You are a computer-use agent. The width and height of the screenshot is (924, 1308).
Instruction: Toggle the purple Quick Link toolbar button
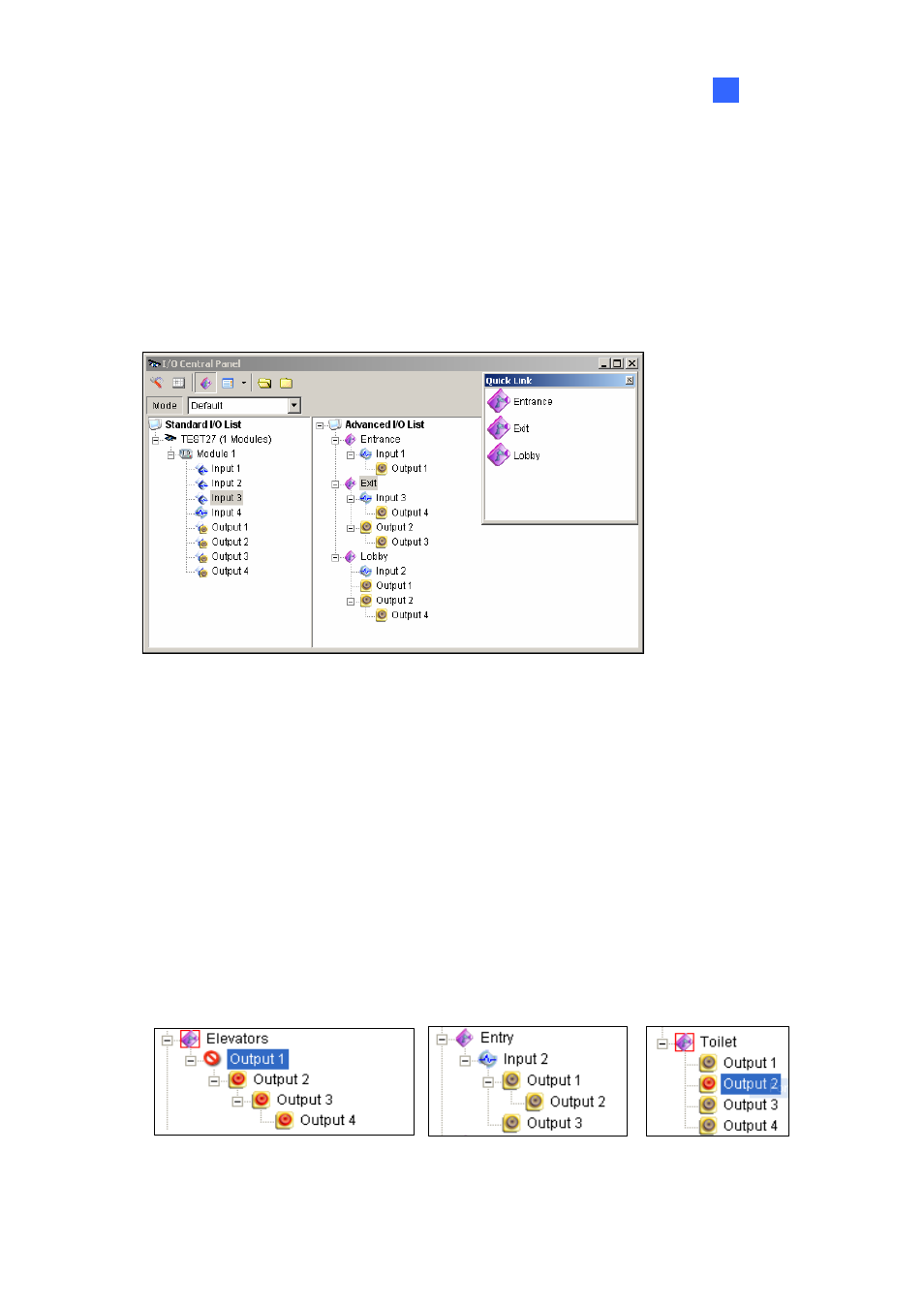click(x=205, y=383)
